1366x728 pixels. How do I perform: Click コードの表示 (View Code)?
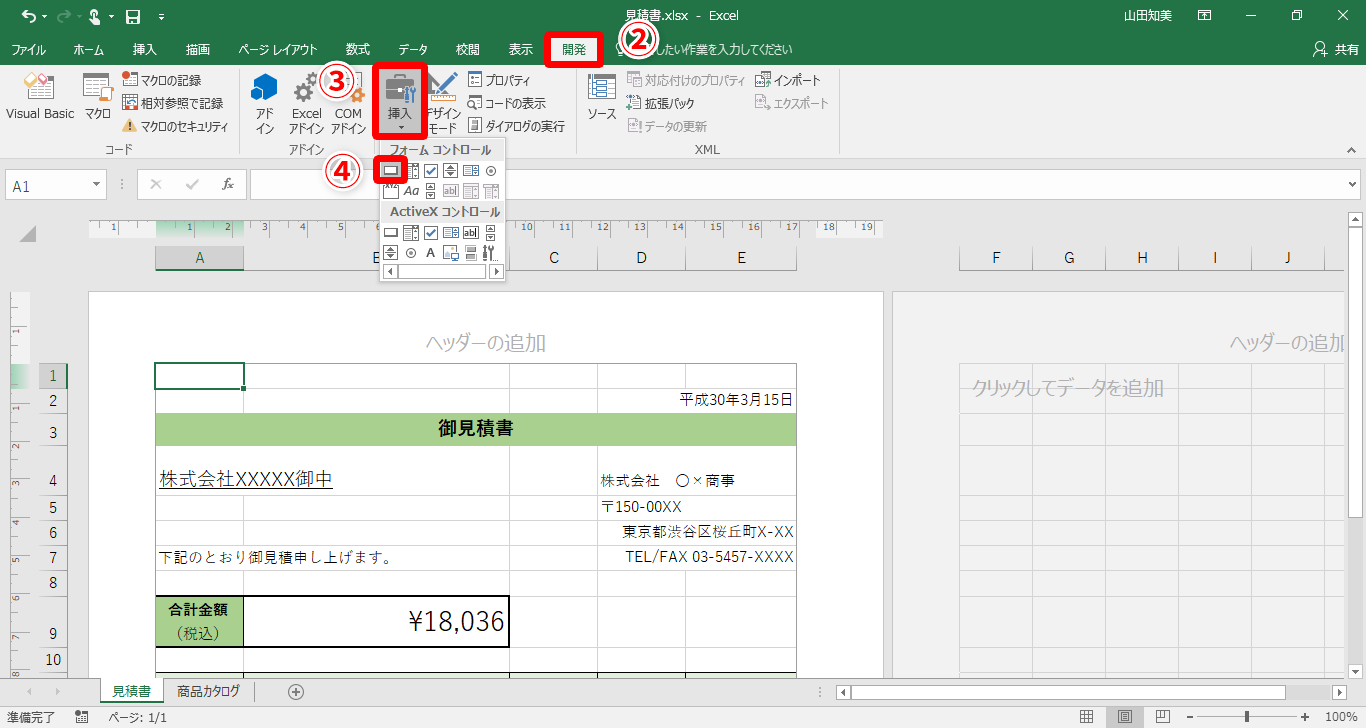507,103
